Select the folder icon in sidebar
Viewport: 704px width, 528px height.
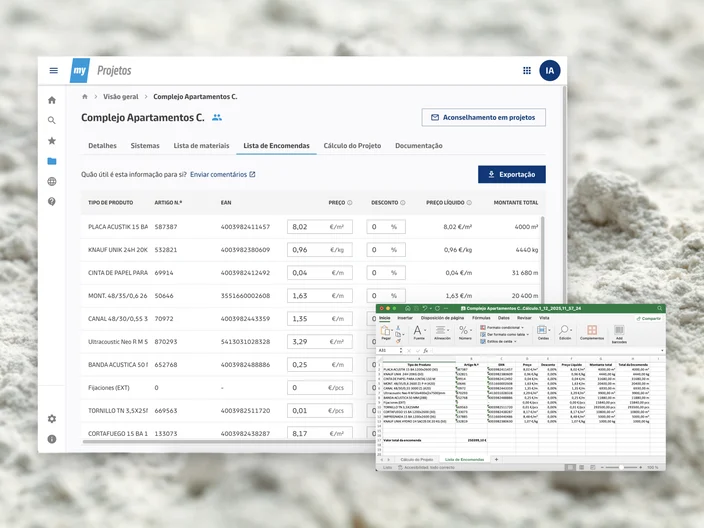(x=52, y=161)
